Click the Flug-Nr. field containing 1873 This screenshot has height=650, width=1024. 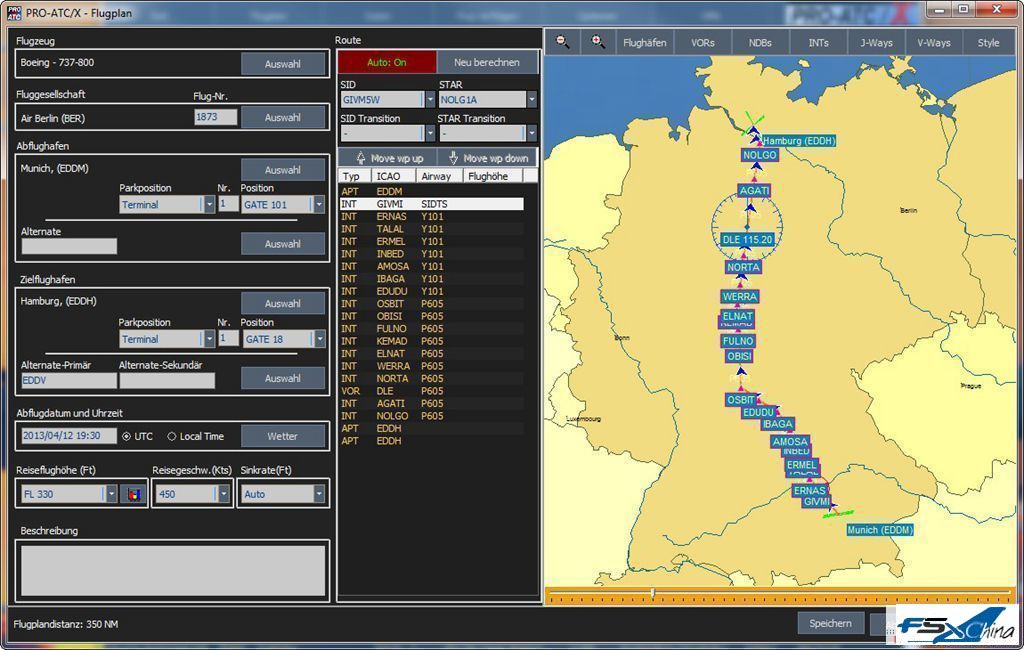[x=216, y=117]
